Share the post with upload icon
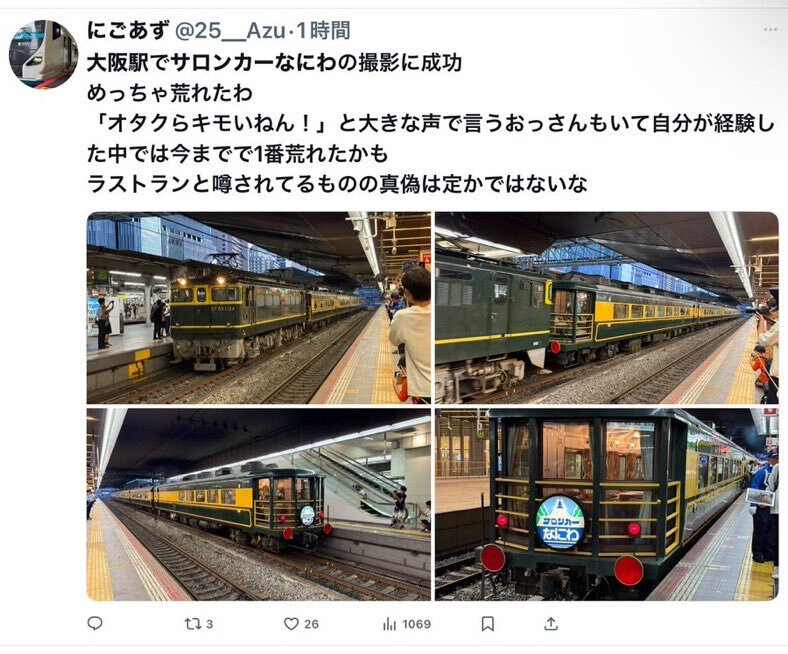This screenshot has height=654, width=788. pyautogui.click(x=551, y=624)
